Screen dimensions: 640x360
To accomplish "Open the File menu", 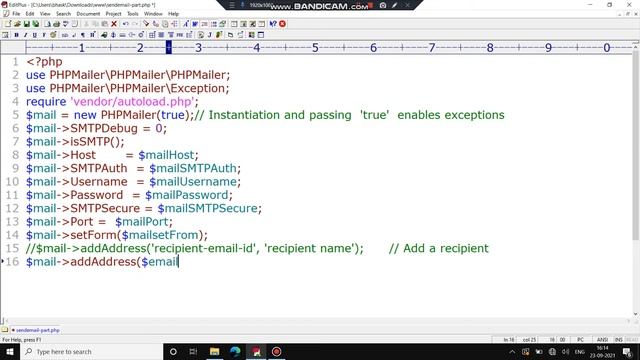I will pyautogui.click(x=16, y=14).
